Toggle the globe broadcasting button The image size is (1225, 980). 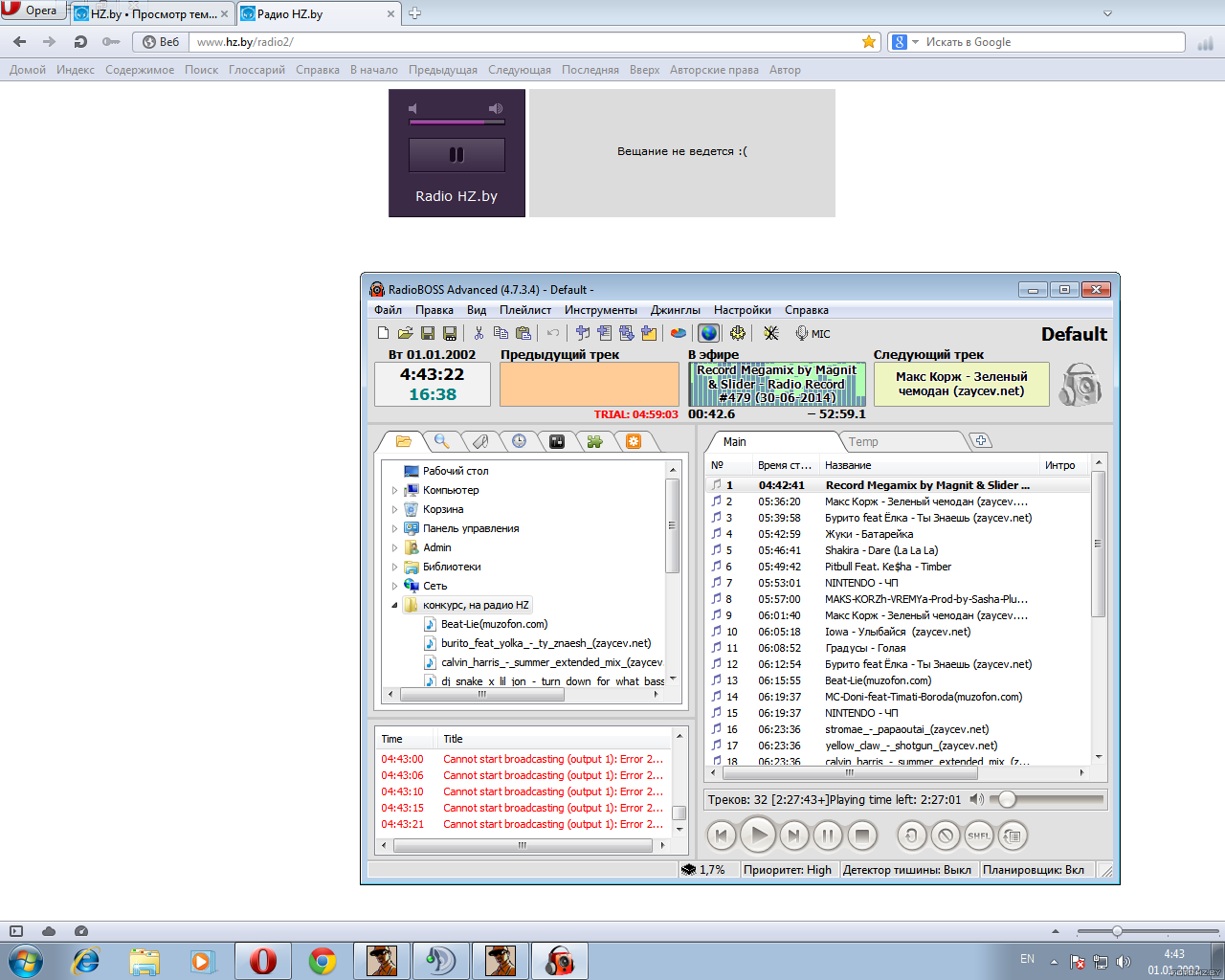point(708,333)
